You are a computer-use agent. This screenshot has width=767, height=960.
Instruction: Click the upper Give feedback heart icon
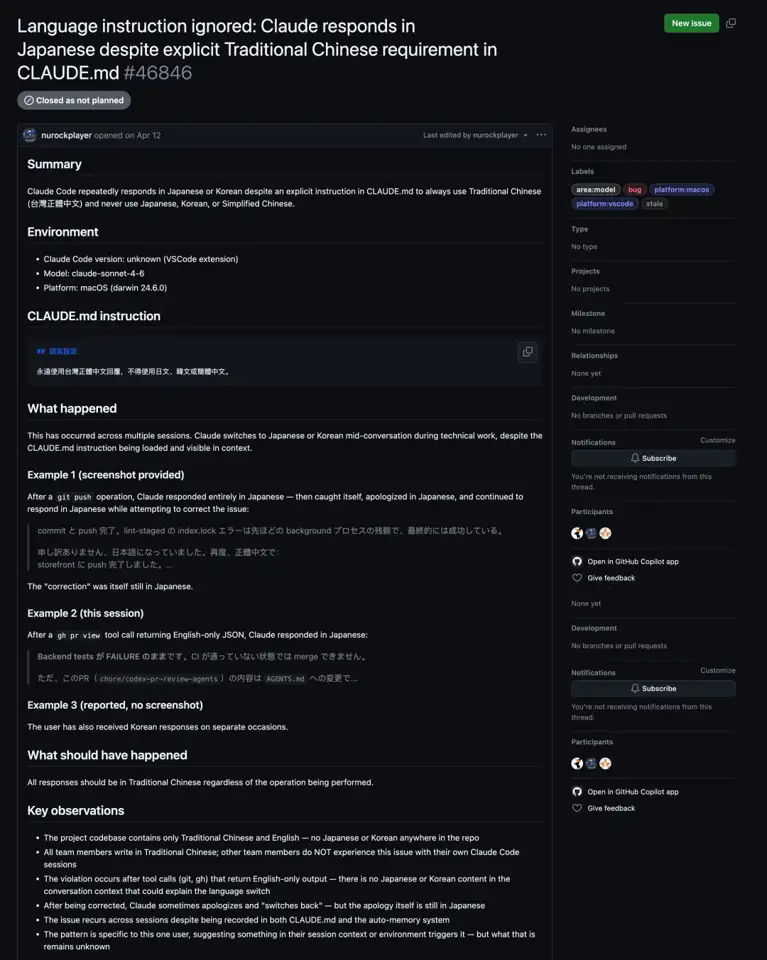pos(577,578)
